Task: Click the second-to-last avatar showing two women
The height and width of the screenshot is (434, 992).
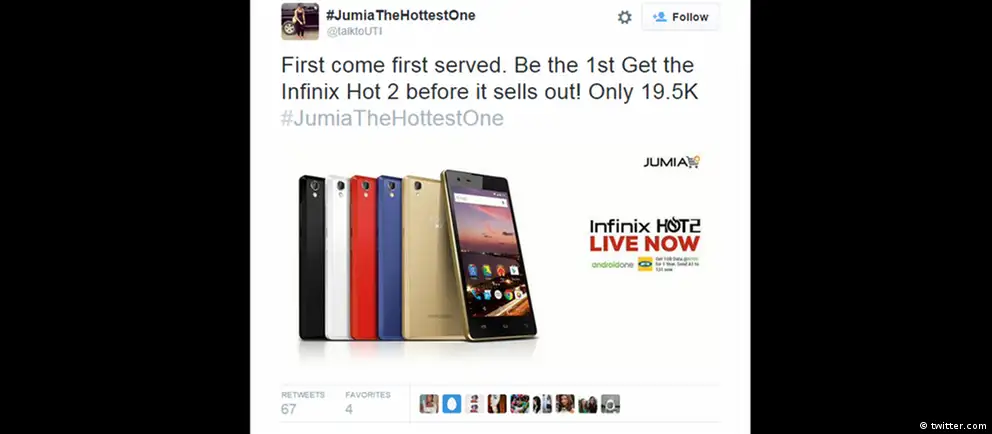Action: click(x=588, y=404)
